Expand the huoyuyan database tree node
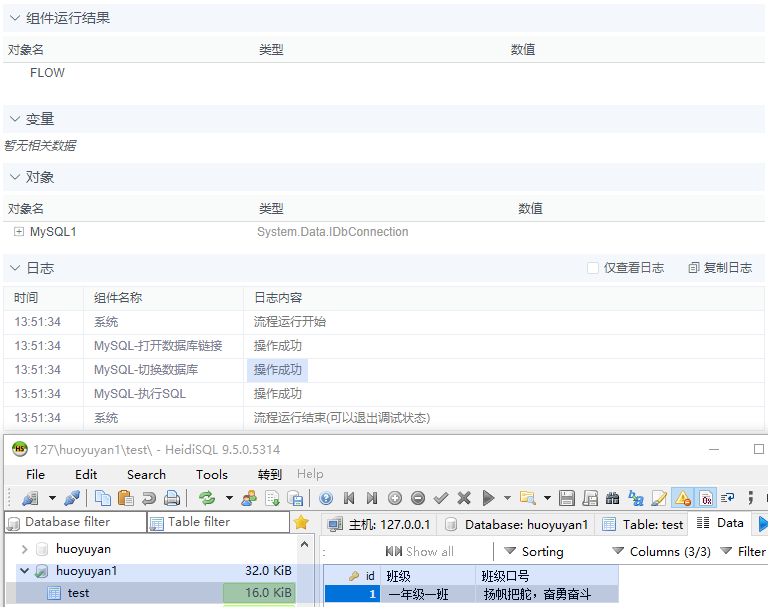Image resolution: width=768 pixels, height=607 pixels. coord(24,549)
